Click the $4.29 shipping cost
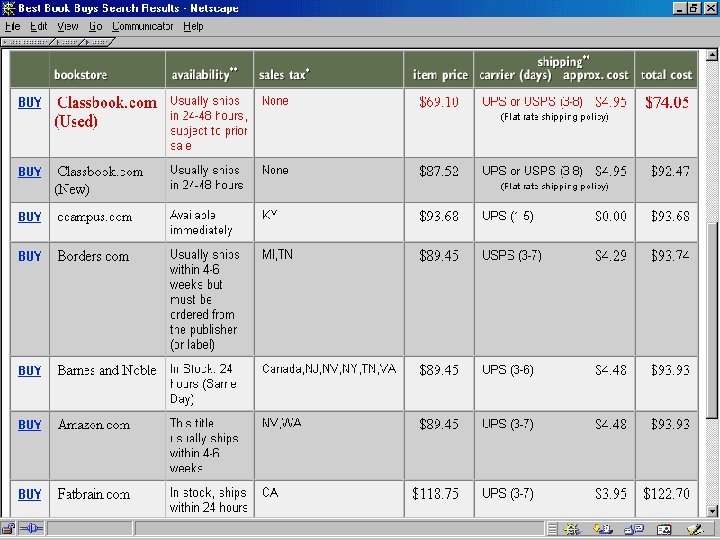The image size is (720, 540). pos(611,255)
